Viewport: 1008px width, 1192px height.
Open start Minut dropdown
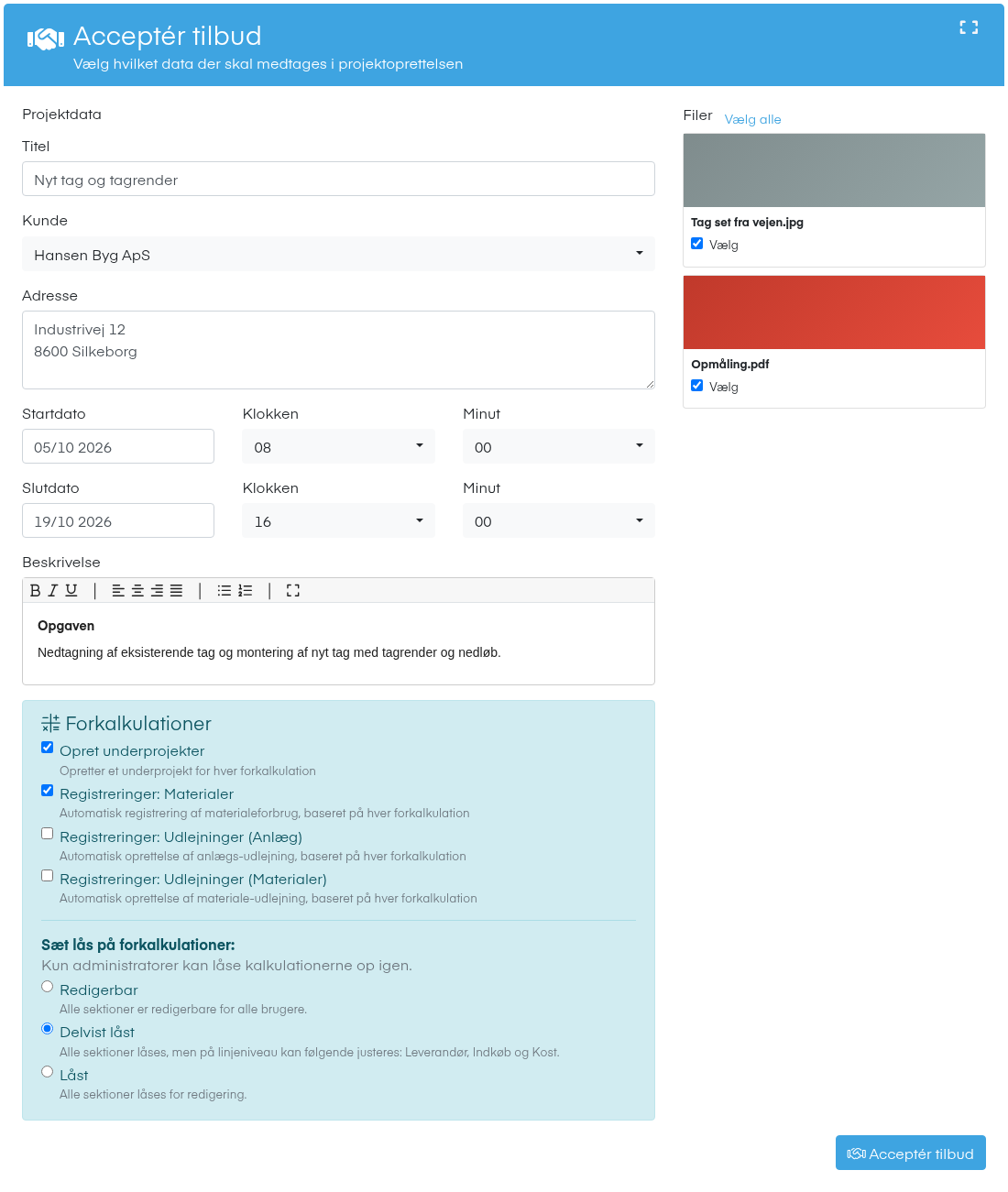tap(559, 446)
